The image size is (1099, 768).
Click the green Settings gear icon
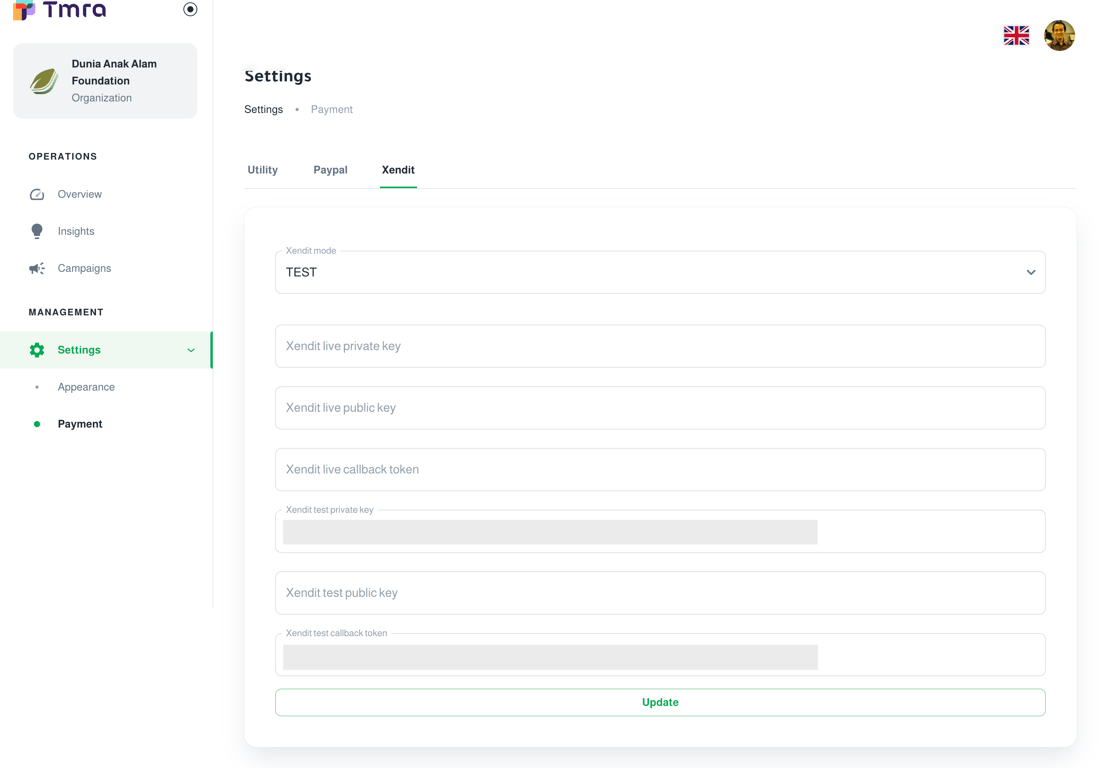pos(37,350)
